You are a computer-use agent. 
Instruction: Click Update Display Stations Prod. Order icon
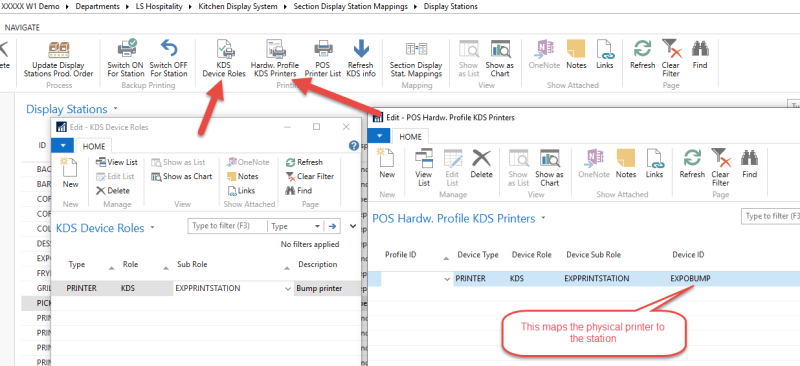[59, 50]
